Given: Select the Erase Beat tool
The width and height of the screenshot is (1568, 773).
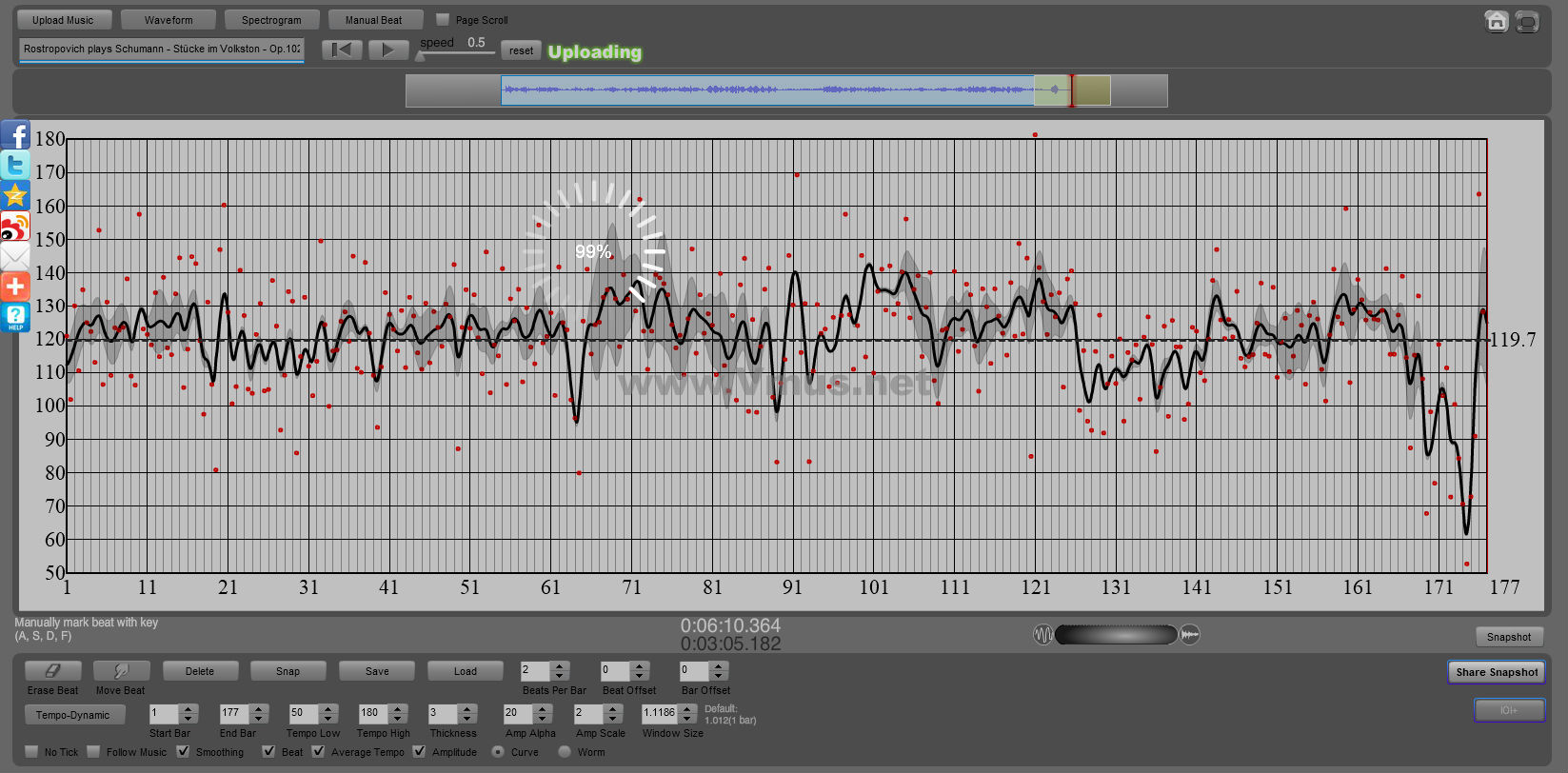Looking at the screenshot, I should point(52,671).
